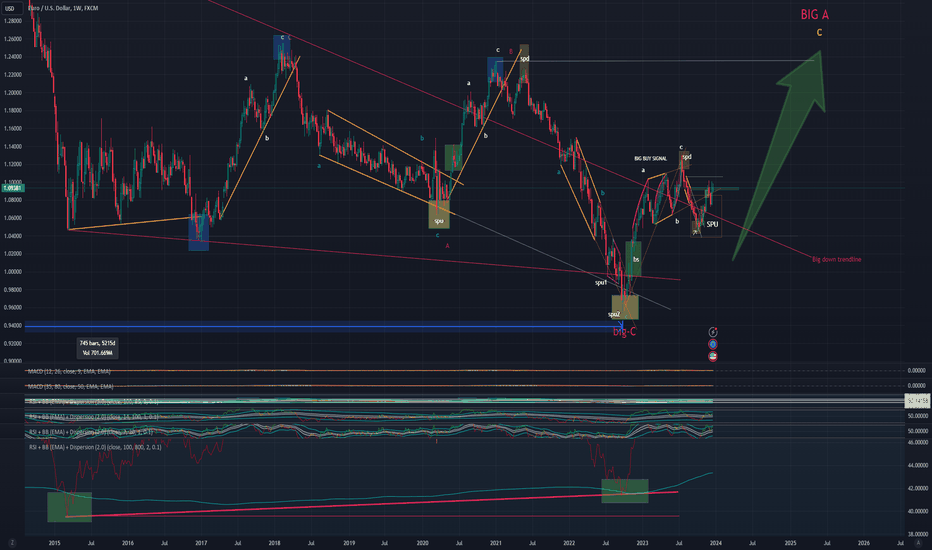Click 2016 on the time axis
932x550 pixels.
128,543
